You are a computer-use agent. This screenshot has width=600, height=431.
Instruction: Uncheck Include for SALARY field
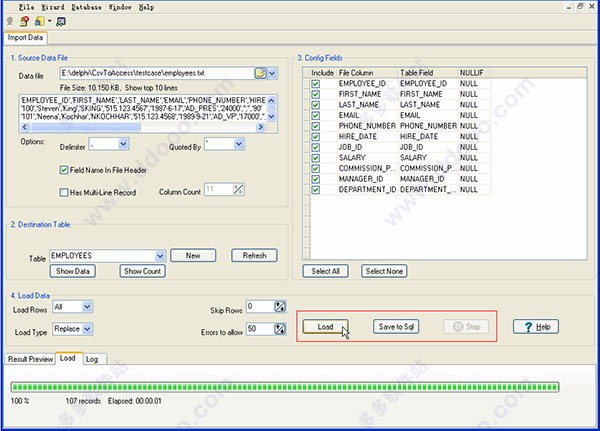click(316, 158)
